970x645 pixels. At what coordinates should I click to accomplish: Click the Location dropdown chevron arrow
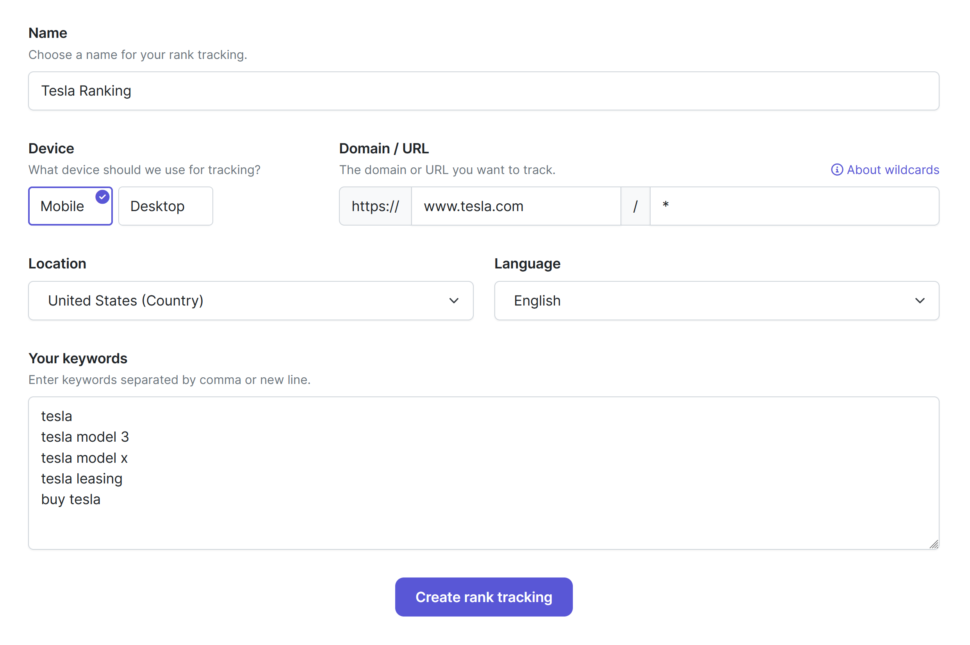453,301
